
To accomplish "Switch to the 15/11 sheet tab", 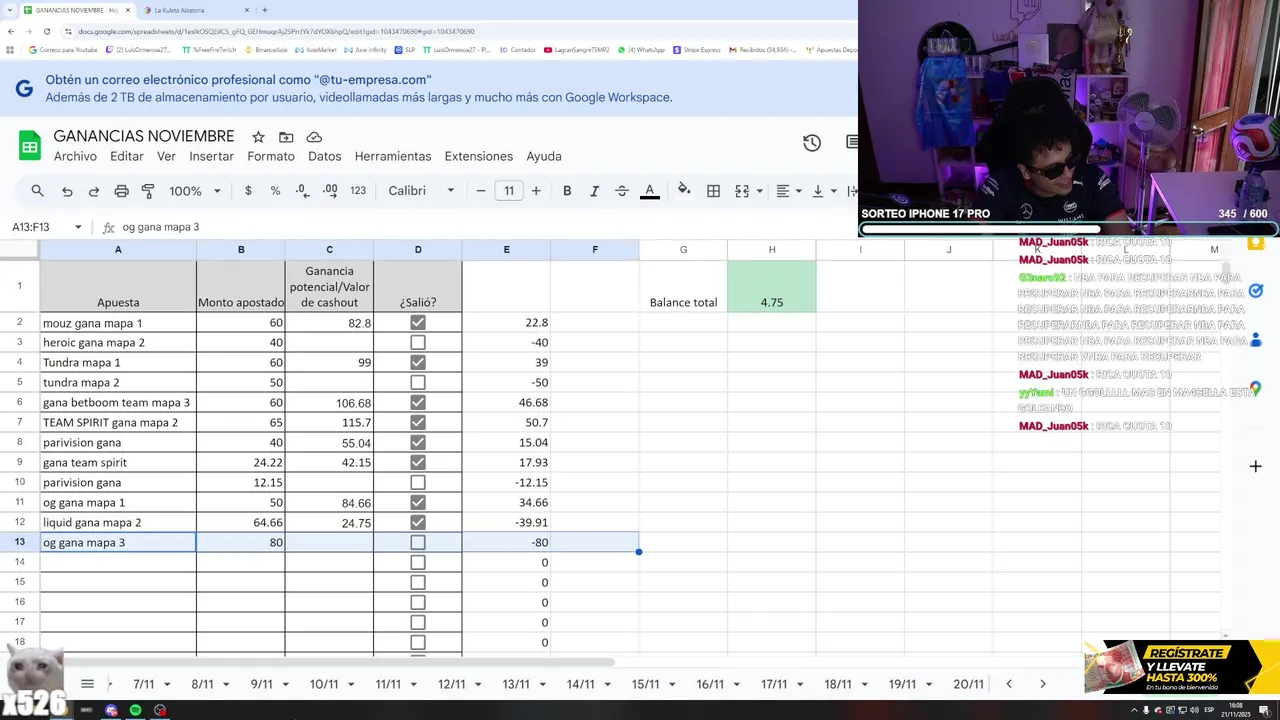I will pyautogui.click(x=645, y=685).
